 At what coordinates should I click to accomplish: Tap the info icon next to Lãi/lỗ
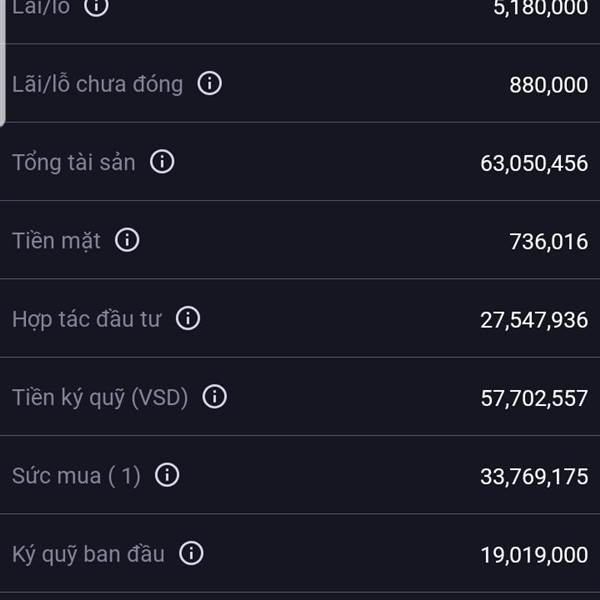[96, 6]
